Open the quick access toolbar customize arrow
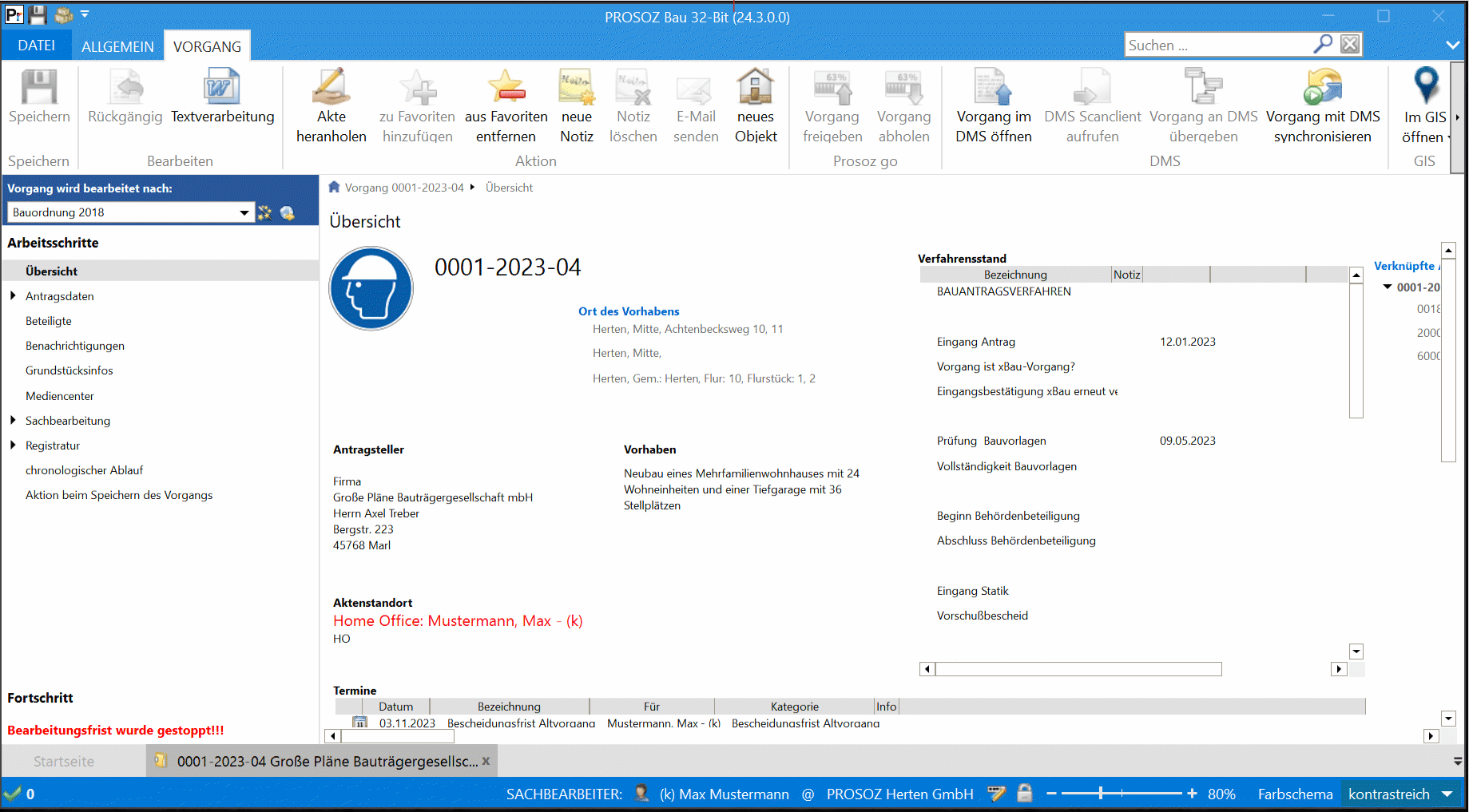1469x812 pixels. pos(85,14)
